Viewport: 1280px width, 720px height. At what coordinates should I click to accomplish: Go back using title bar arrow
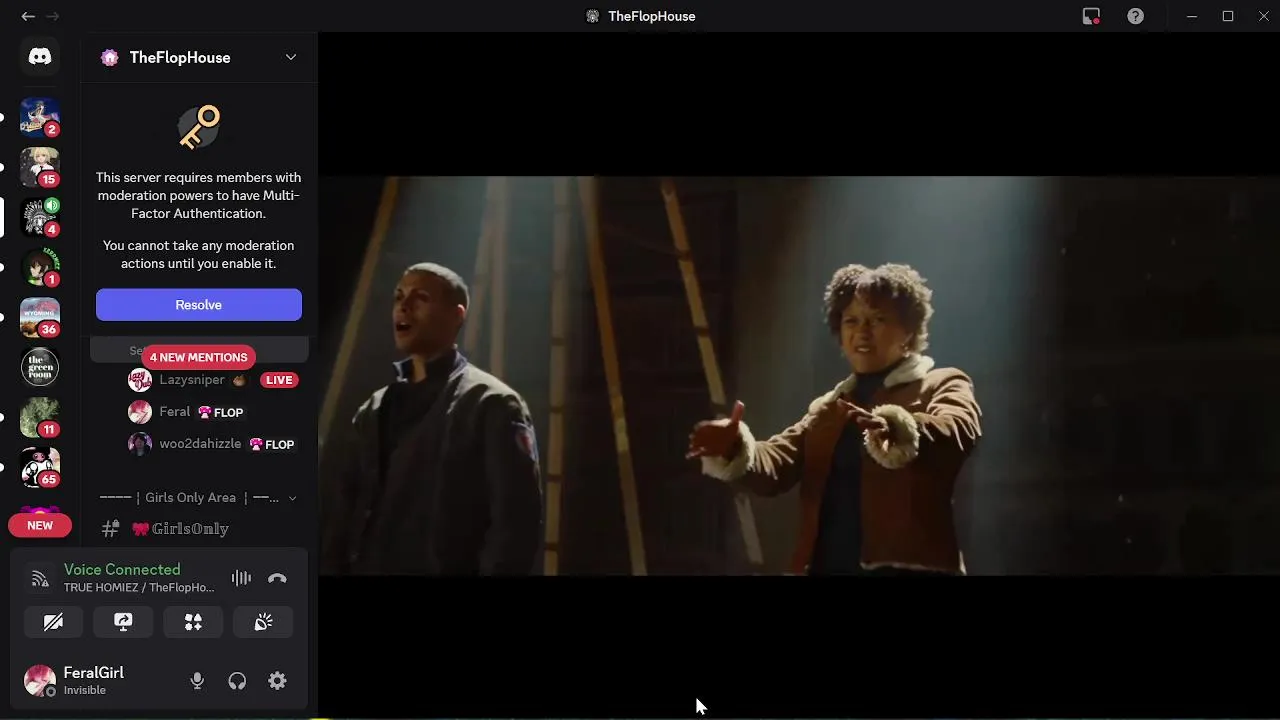point(28,16)
